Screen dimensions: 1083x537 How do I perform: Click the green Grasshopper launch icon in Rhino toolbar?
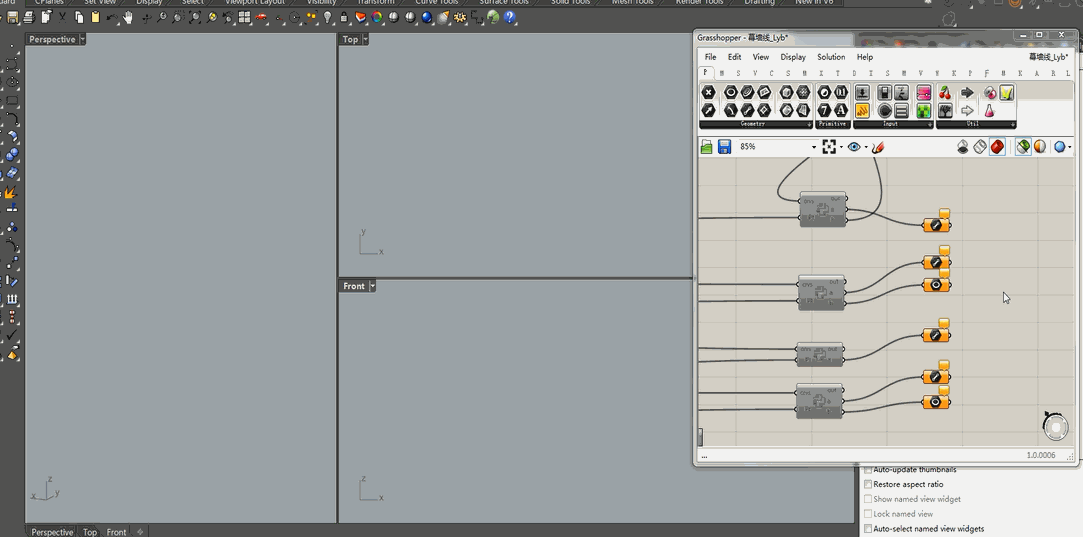coord(492,17)
